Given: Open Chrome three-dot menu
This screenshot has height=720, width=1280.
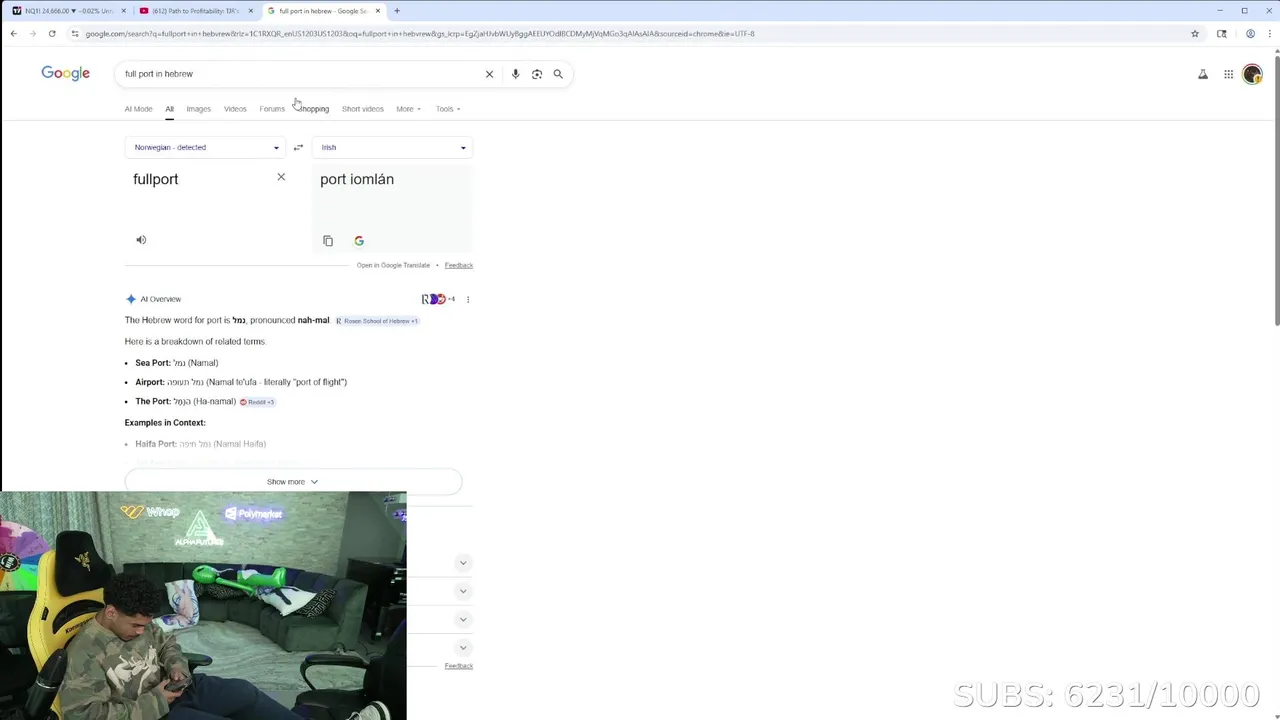Looking at the screenshot, I should point(1269,33).
